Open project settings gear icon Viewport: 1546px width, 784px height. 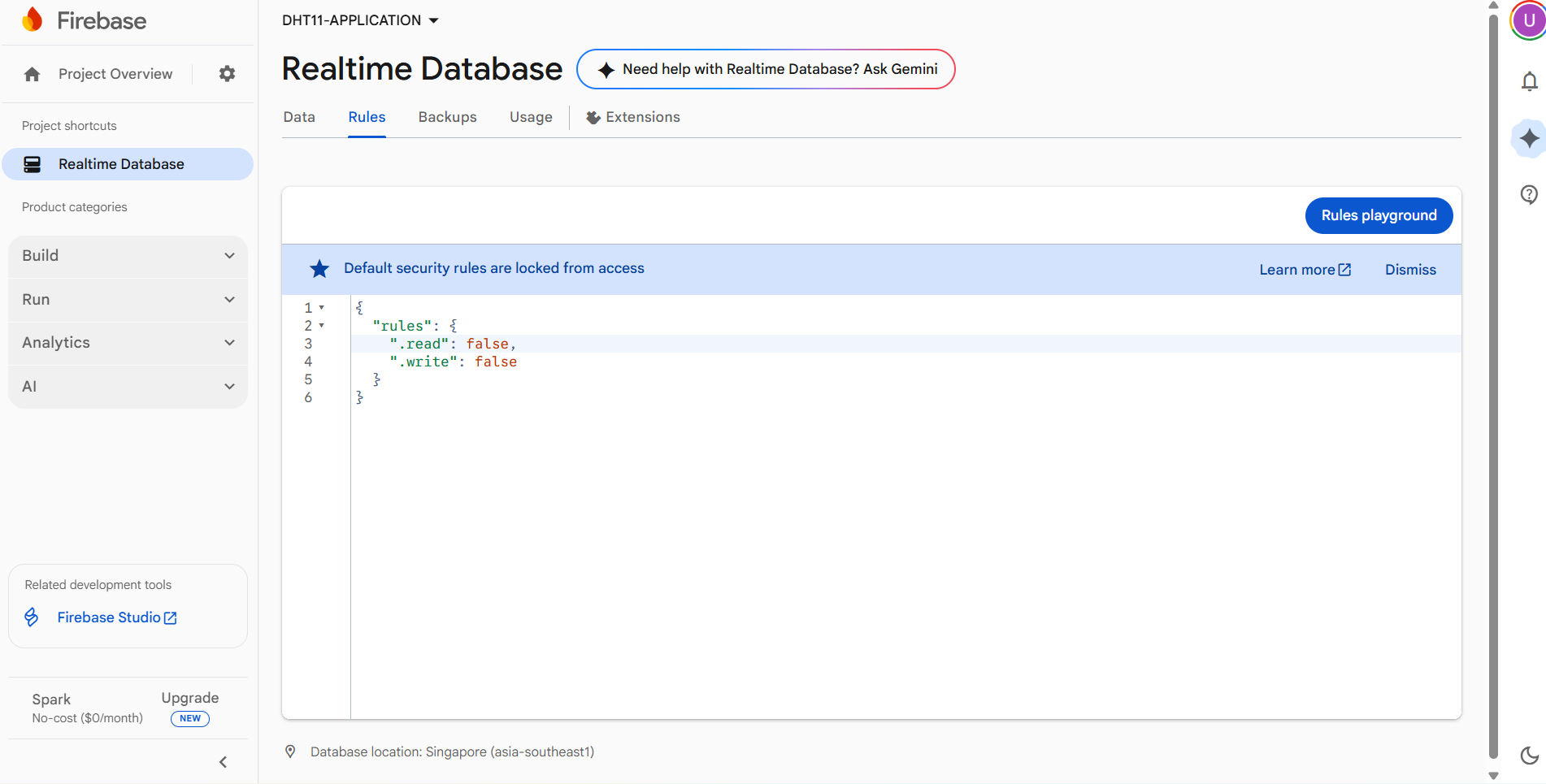pyautogui.click(x=227, y=74)
